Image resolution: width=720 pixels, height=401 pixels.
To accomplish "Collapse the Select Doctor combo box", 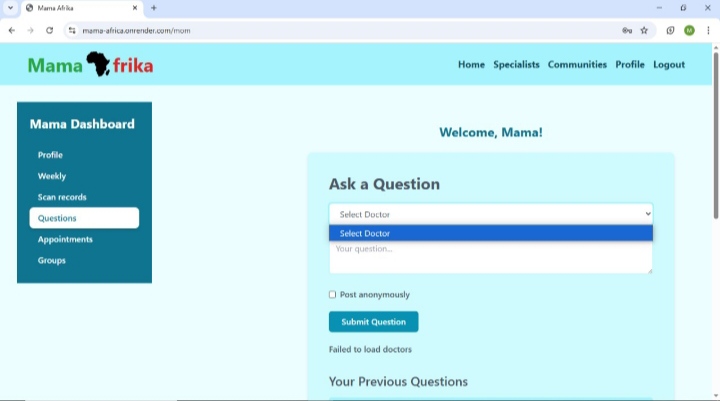I will 490,214.
